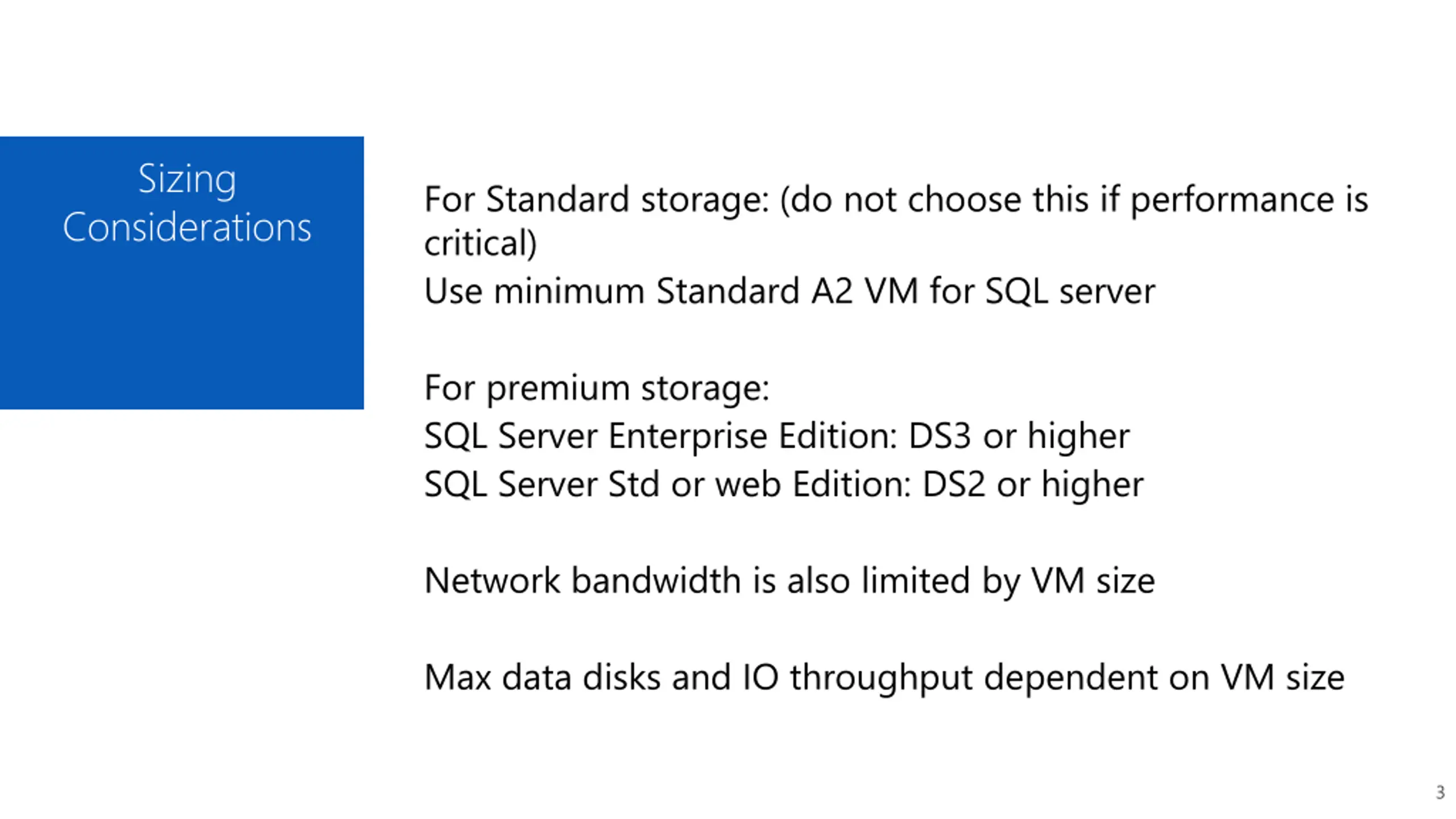Click 'VM size' in the Network bandwidth line
1456x819 pixels.
point(1093,581)
